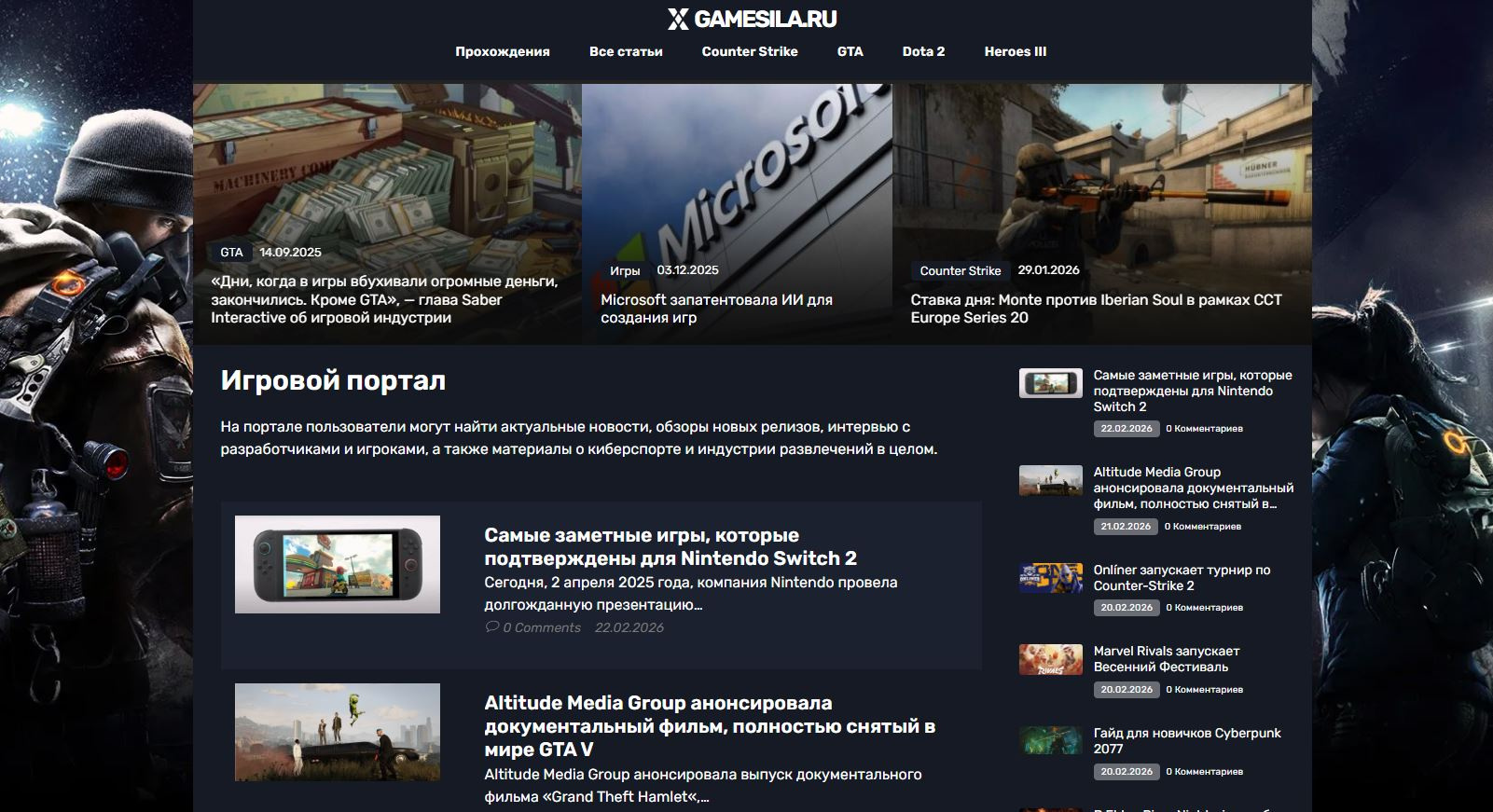Open the Ставка дня: Monte против Iberian Soul headline

coord(1096,309)
